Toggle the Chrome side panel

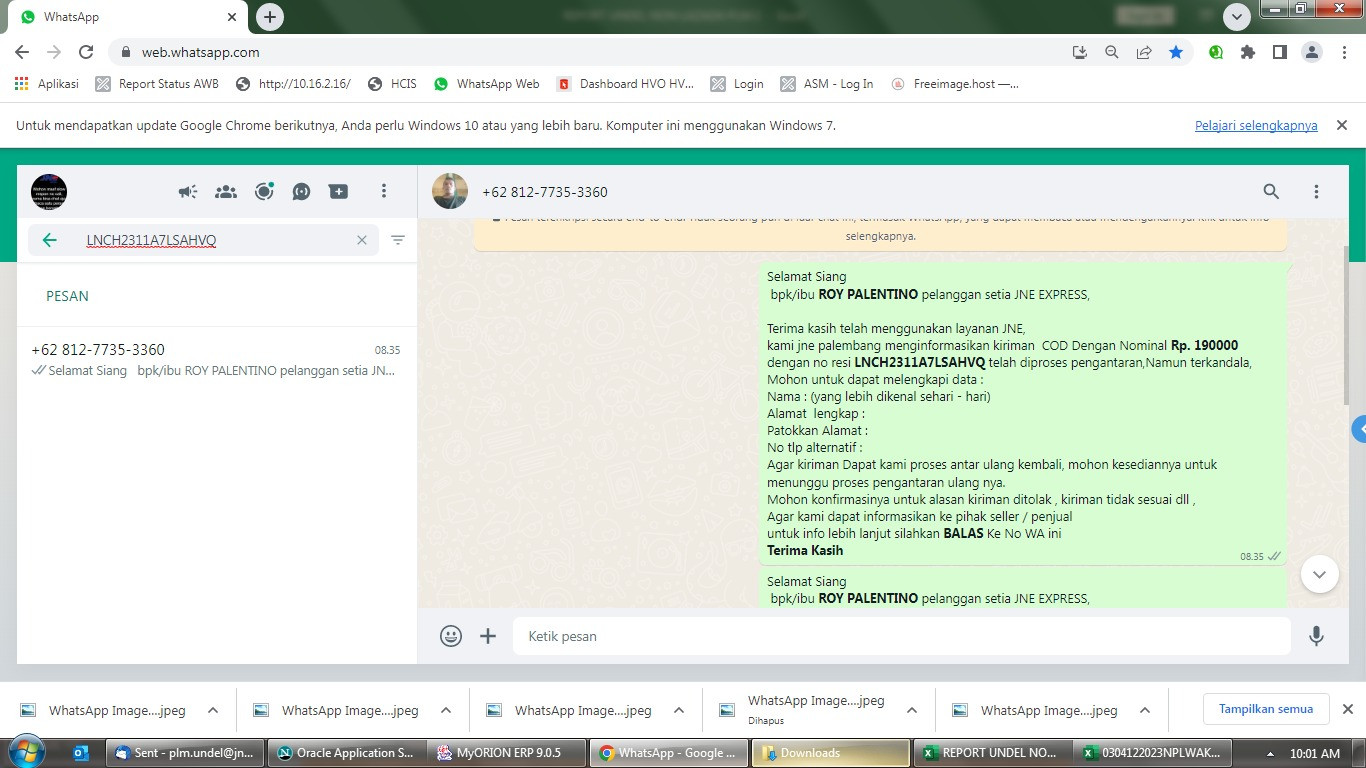1279,52
